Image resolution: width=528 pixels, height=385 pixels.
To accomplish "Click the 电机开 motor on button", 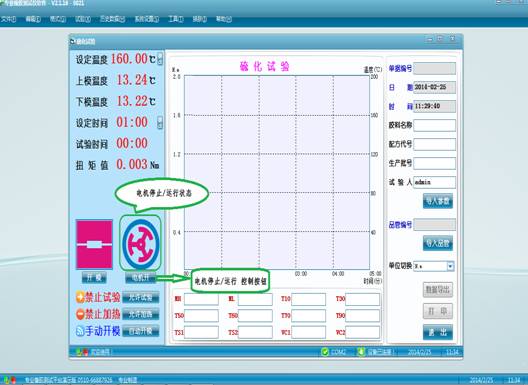I will pos(140,278).
